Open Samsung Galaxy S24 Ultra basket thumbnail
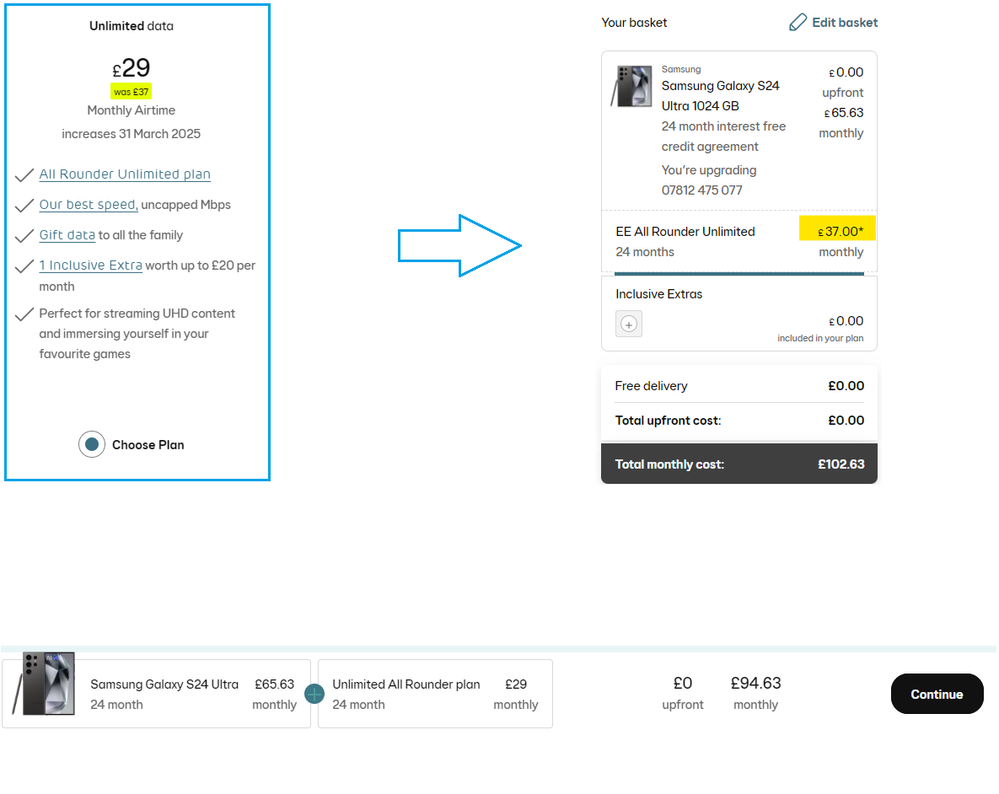999x794 pixels. click(631, 85)
